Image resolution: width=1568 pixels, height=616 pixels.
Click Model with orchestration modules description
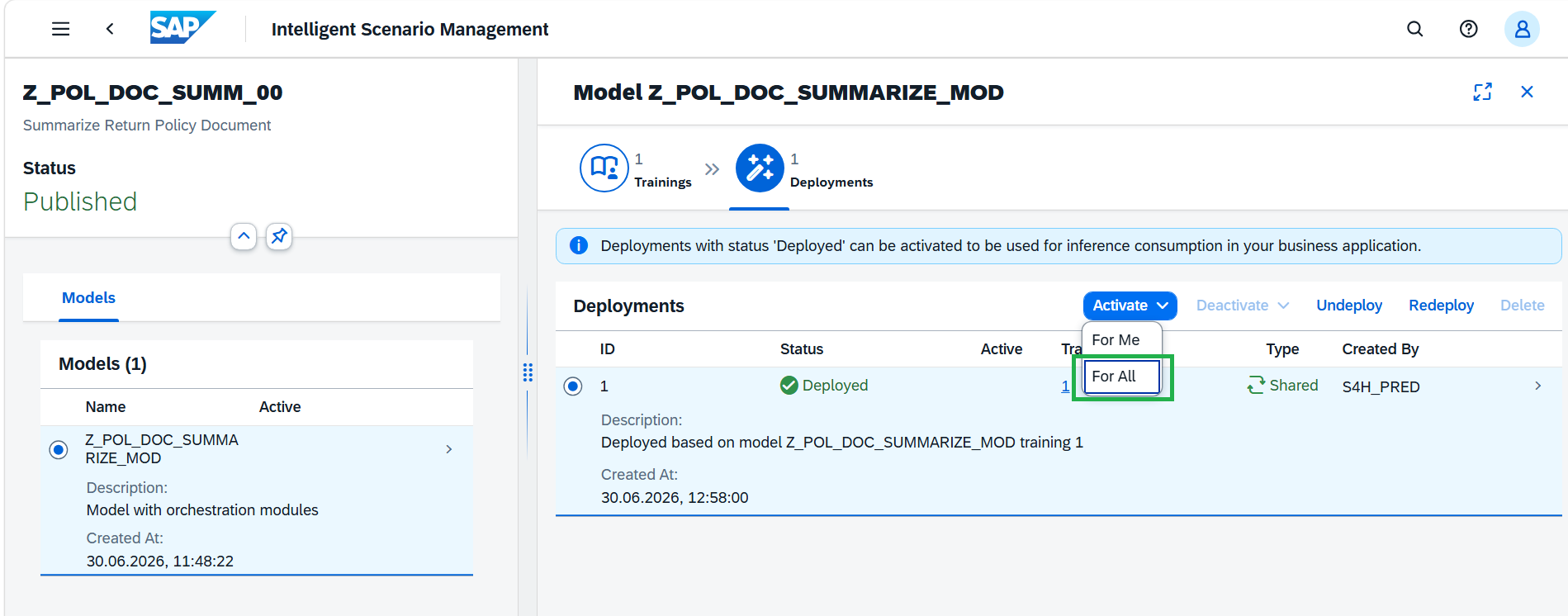[202, 510]
